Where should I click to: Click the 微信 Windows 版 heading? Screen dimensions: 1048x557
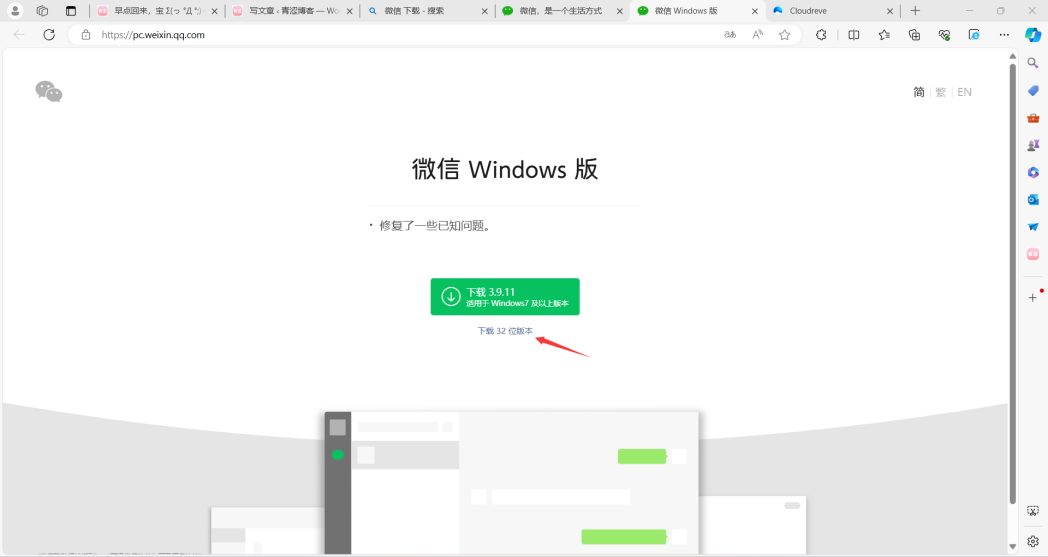505,169
